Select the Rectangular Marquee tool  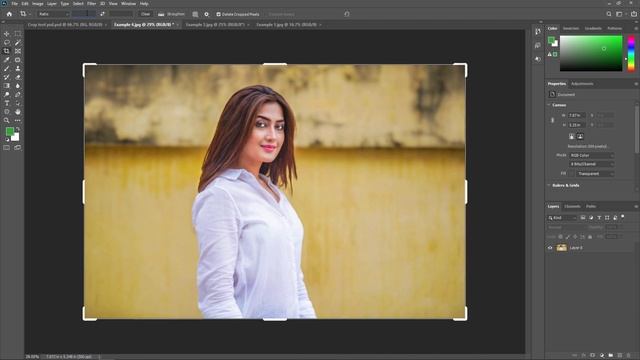(18, 34)
